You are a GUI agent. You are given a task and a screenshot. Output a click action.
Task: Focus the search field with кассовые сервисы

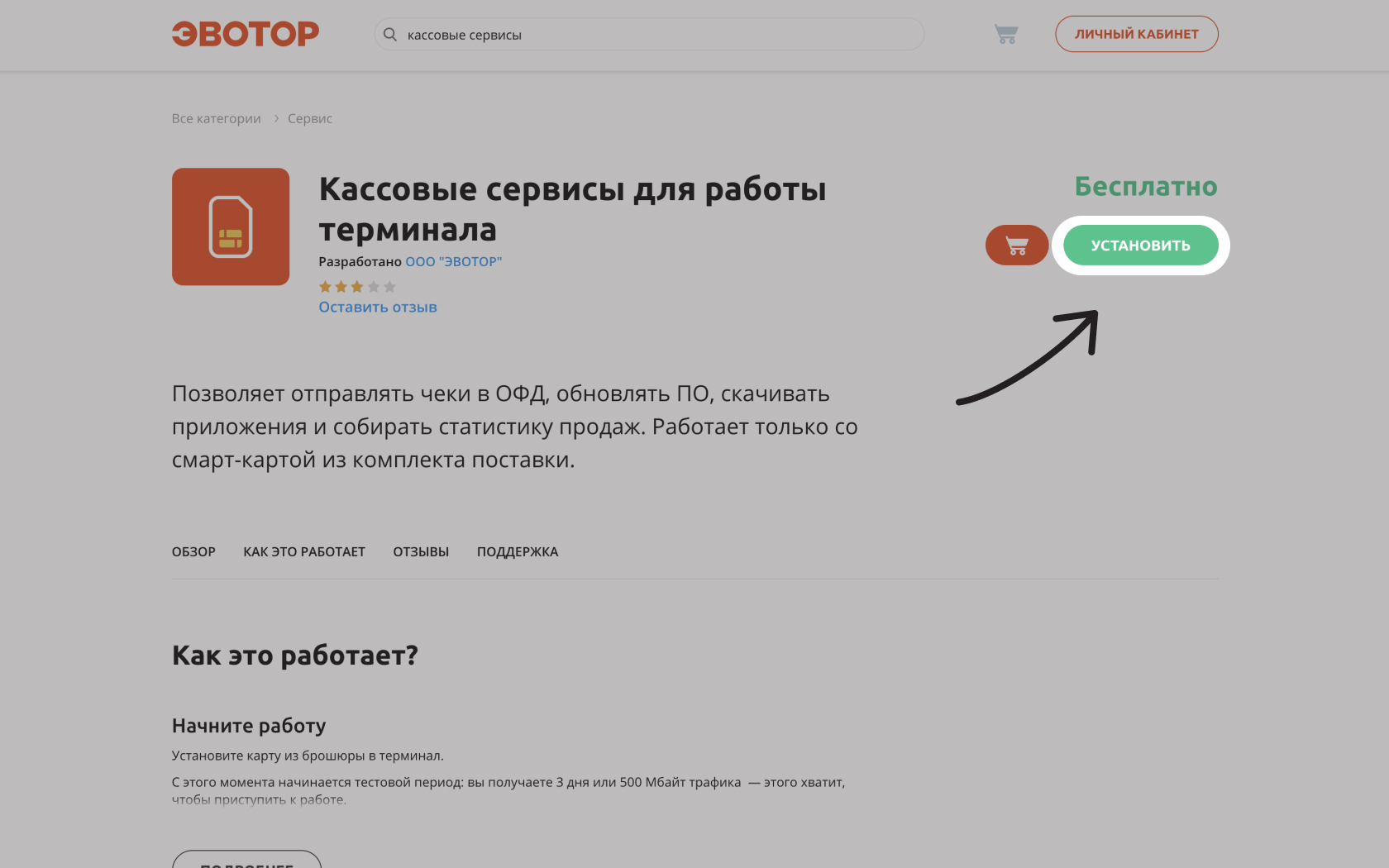pos(649,35)
